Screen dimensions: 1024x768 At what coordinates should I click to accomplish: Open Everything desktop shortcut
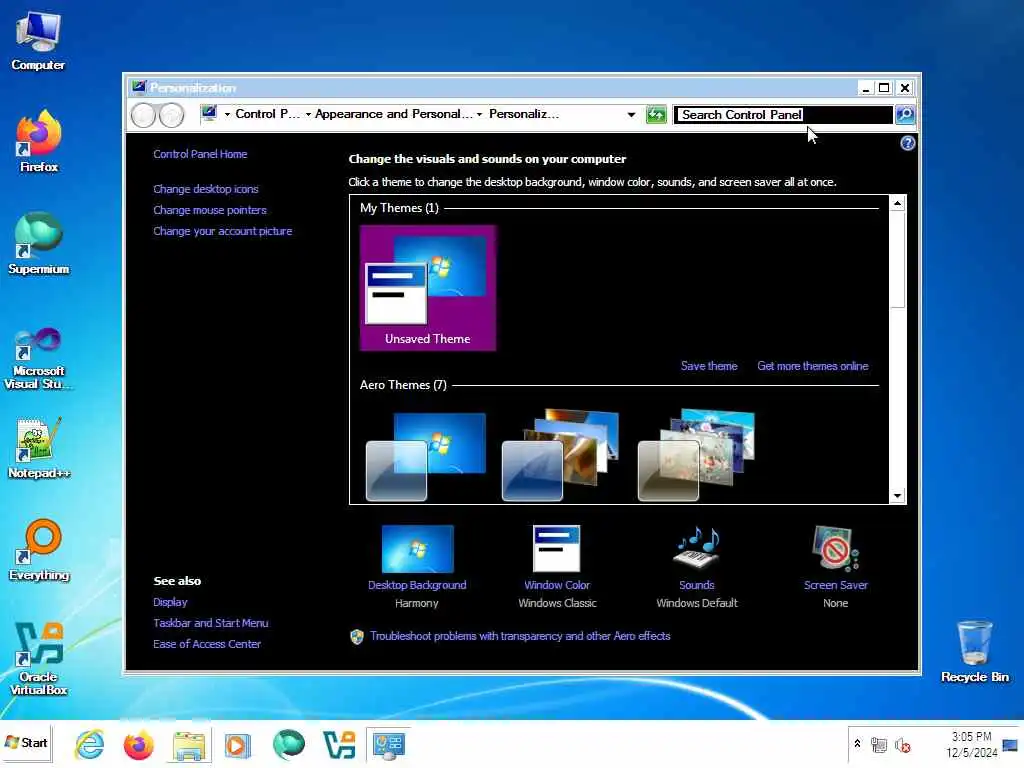[x=39, y=550]
